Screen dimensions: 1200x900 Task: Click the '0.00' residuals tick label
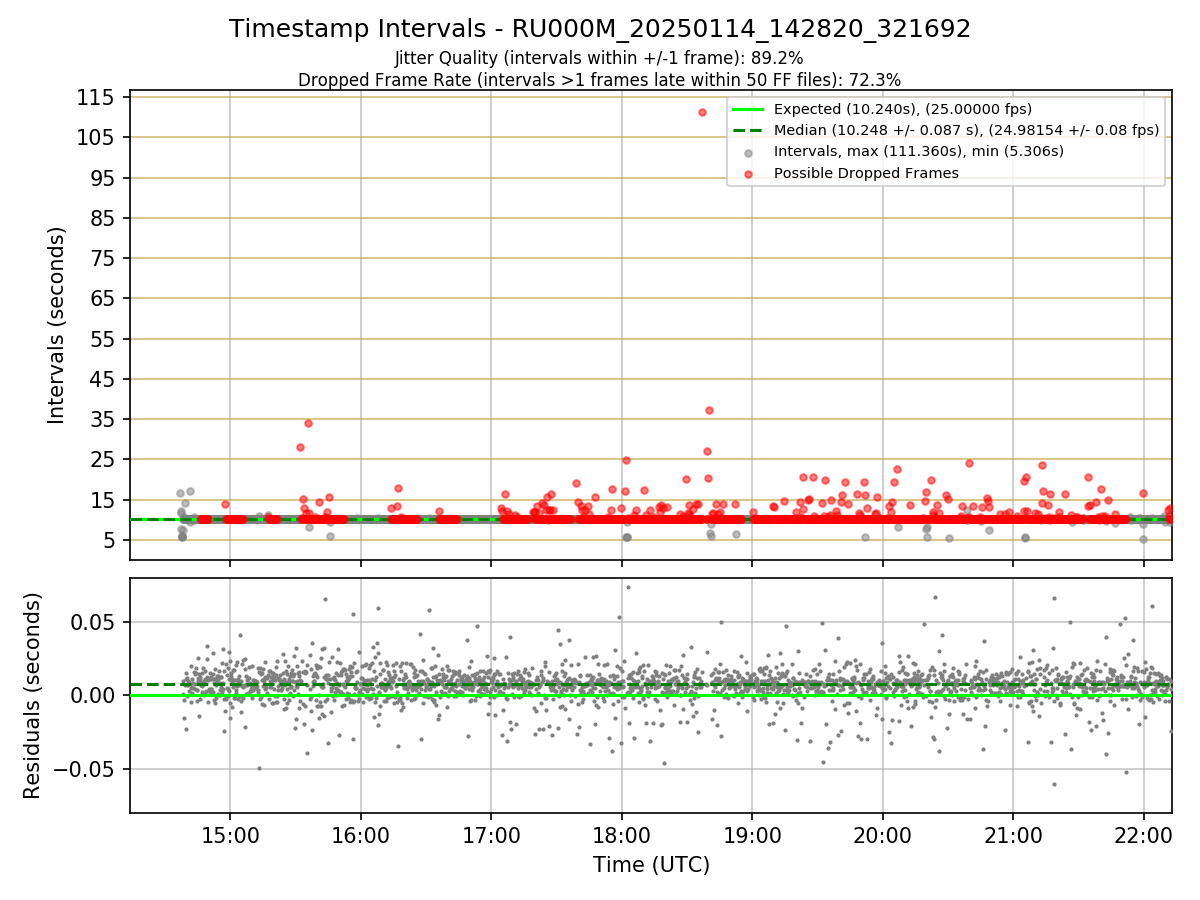point(91,696)
